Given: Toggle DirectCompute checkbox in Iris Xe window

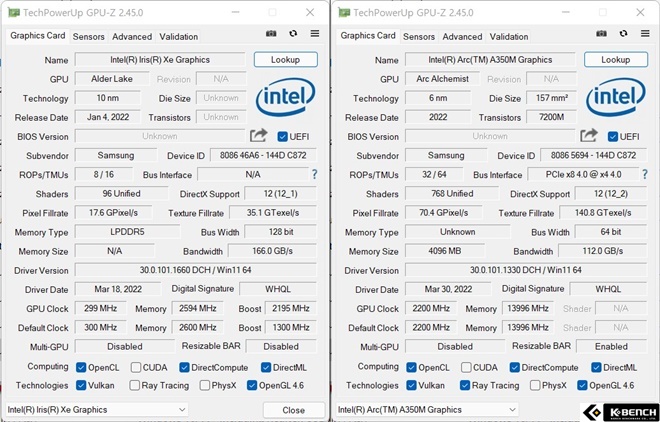Looking at the screenshot, I should click(x=184, y=367).
